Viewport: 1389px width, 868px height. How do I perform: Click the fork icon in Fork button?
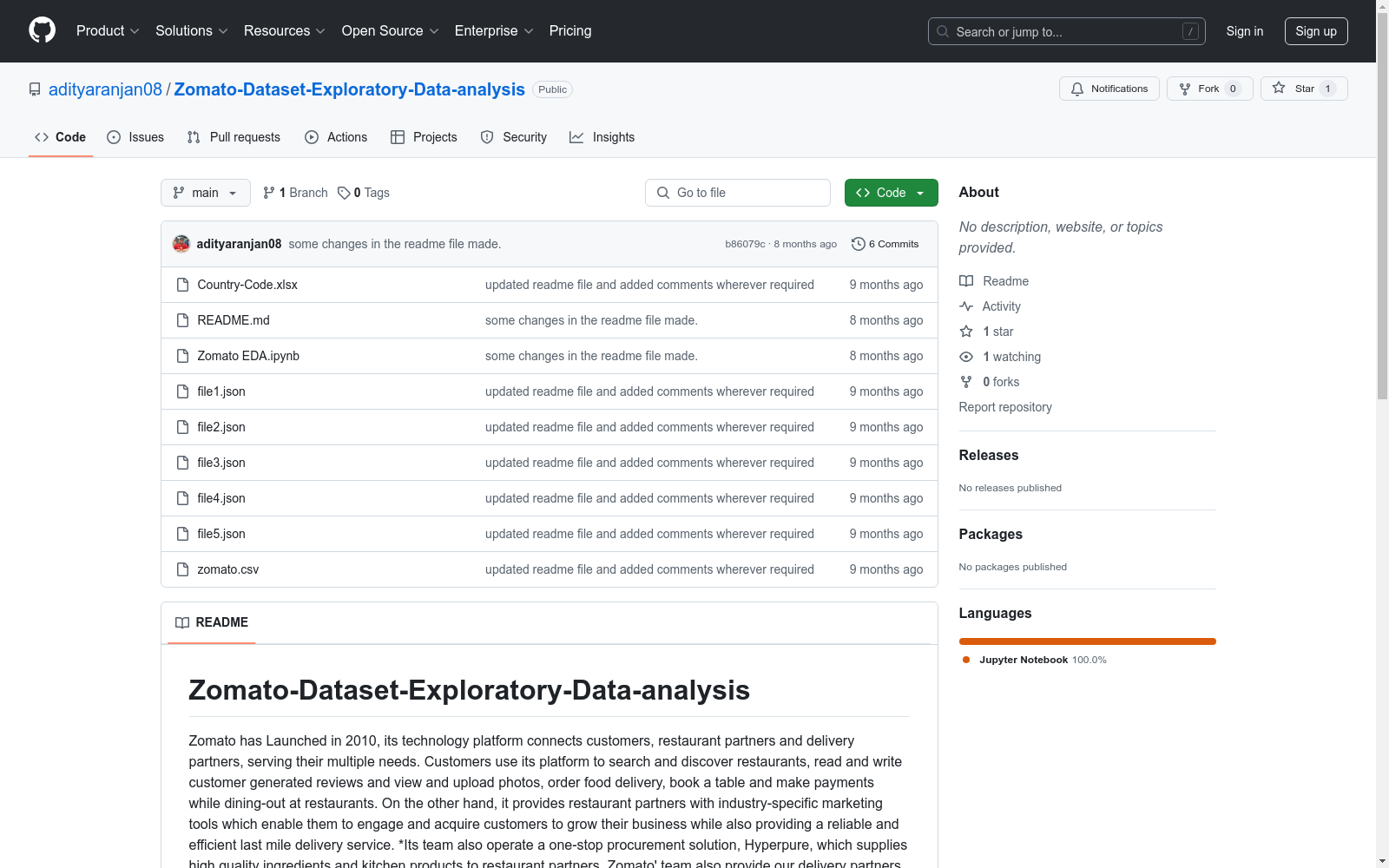(1185, 89)
